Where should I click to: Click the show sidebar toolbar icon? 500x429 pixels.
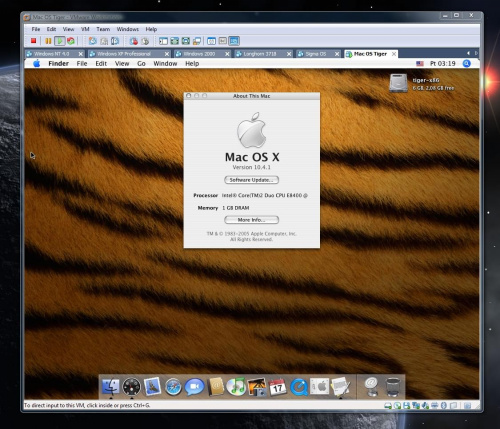[163, 41]
